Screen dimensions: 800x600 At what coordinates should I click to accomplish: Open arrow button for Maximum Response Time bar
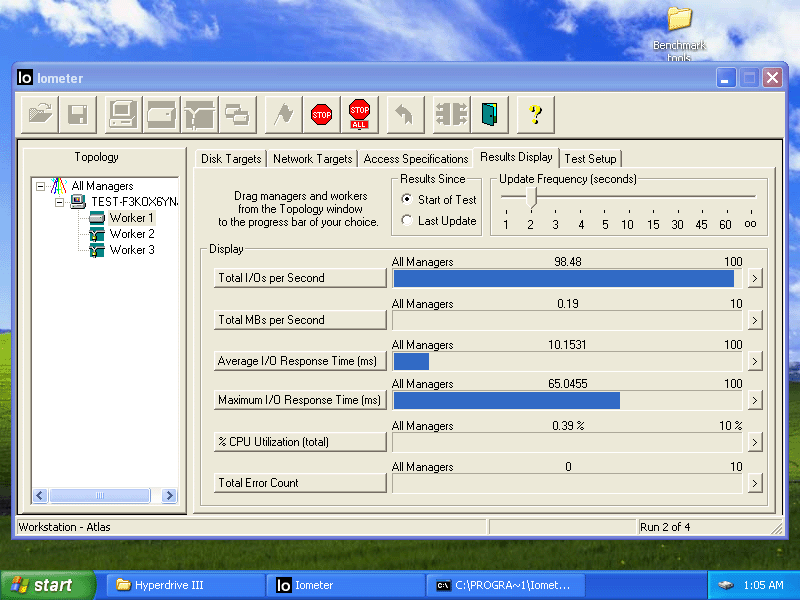pyautogui.click(x=755, y=401)
